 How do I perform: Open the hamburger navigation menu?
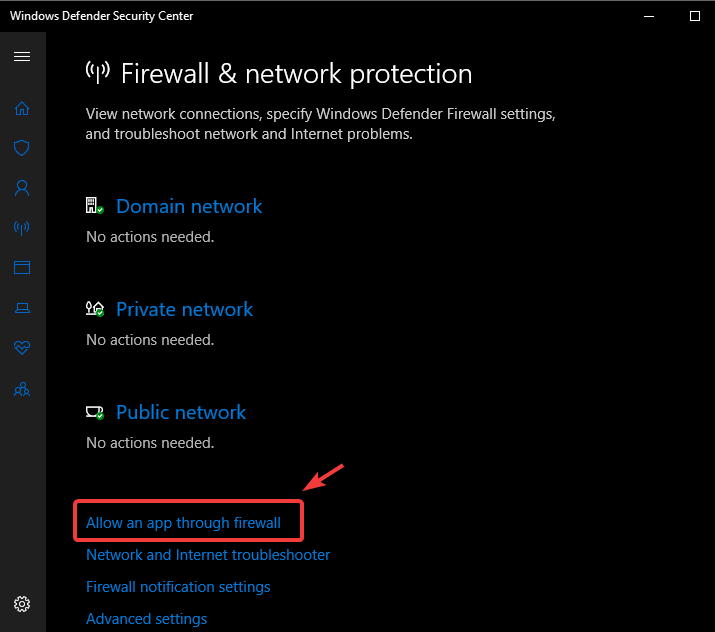click(x=22, y=57)
